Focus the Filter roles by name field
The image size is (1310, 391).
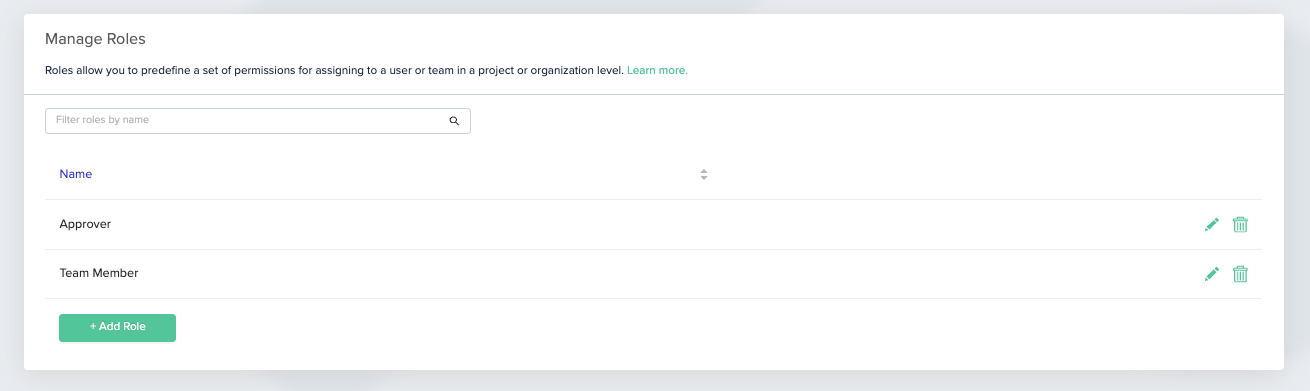pos(258,121)
